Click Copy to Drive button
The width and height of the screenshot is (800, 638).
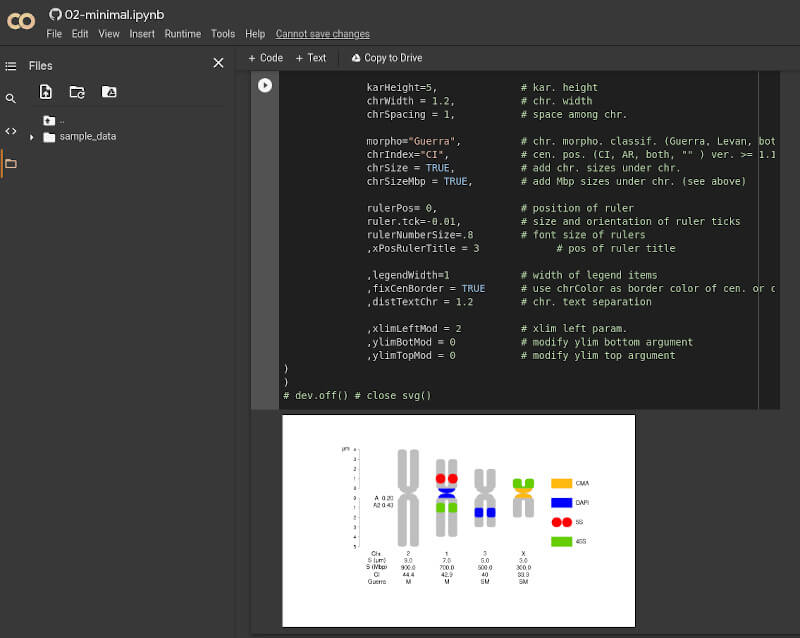(387, 58)
